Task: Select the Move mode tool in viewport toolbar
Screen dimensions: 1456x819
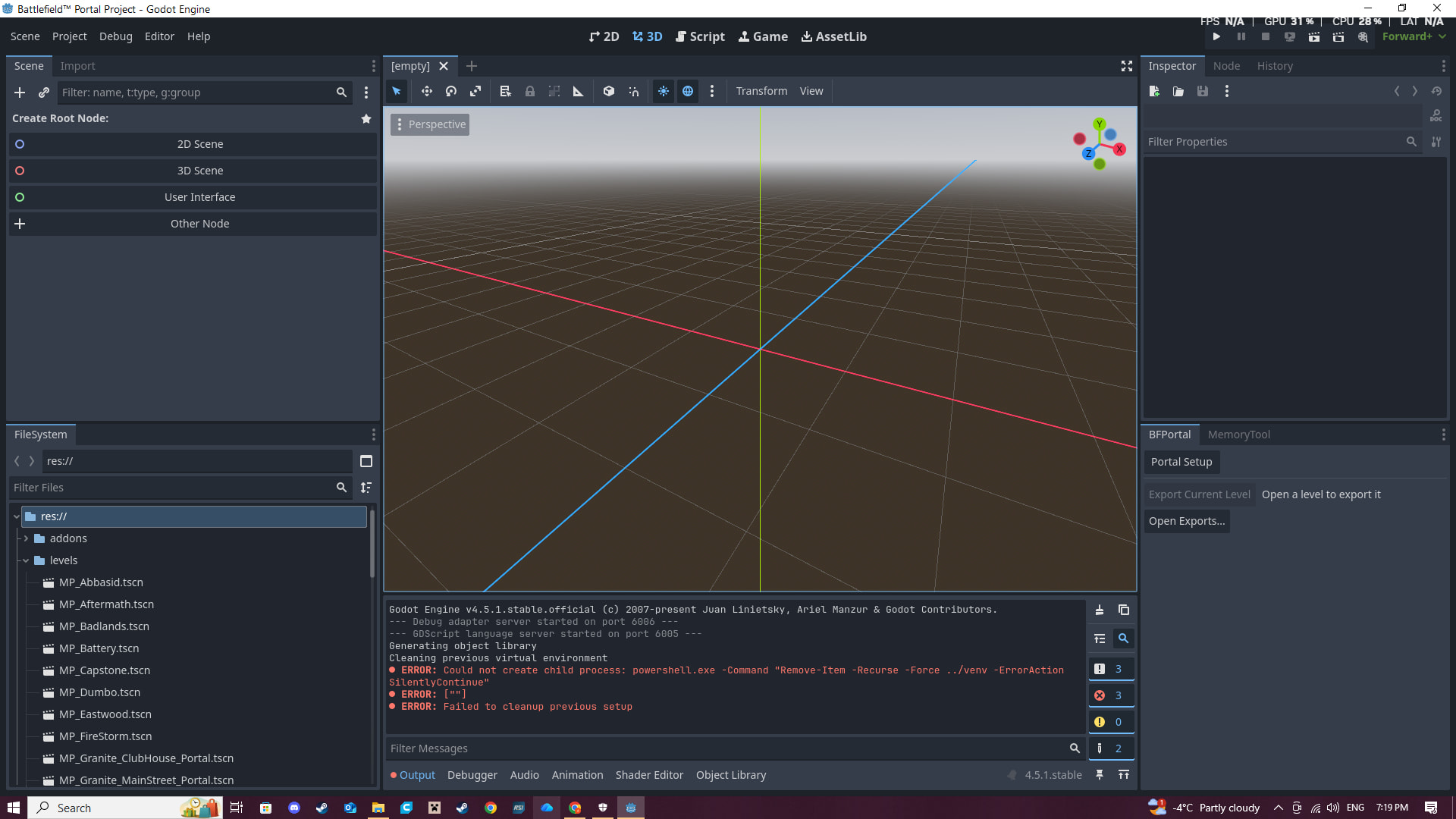Action: (x=427, y=91)
